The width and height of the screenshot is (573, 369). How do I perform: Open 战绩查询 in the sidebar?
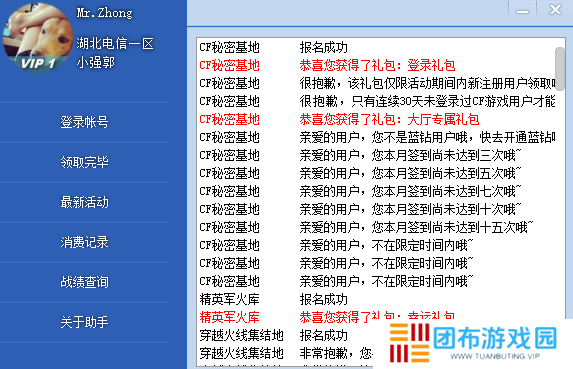coord(84,282)
